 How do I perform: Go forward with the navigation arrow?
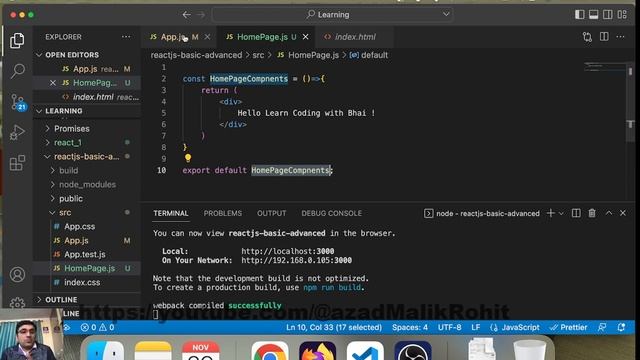point(201,15)
